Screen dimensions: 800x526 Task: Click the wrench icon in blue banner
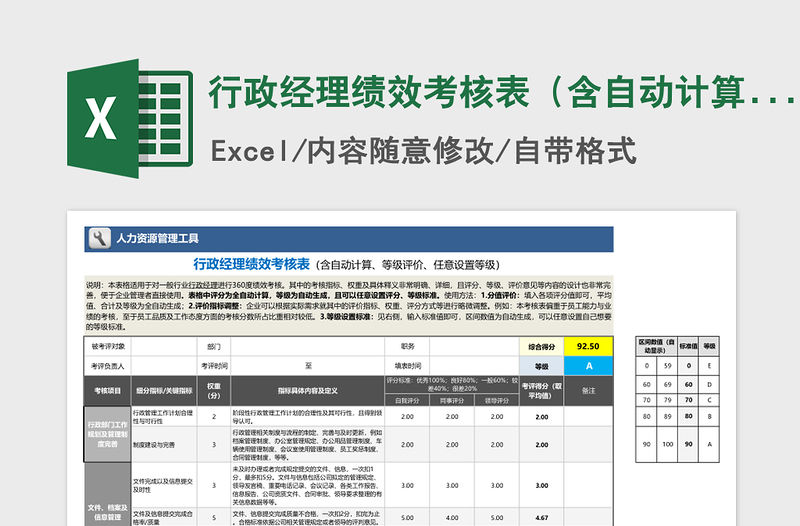pyautogui.click(x=99, y=238)
